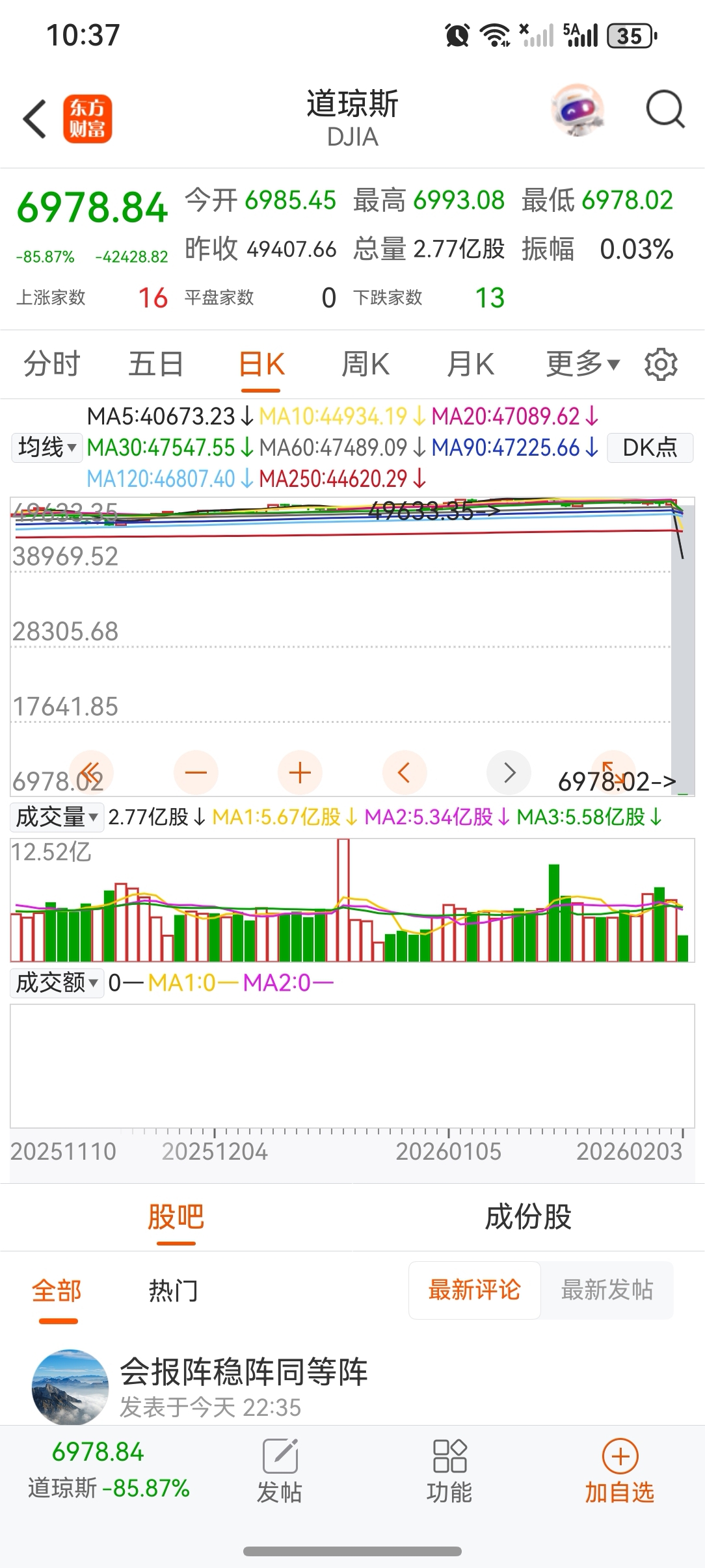Tap the 上涨家数 16 value
Viewport: 705px width, 1568px height.
point(153,298)
